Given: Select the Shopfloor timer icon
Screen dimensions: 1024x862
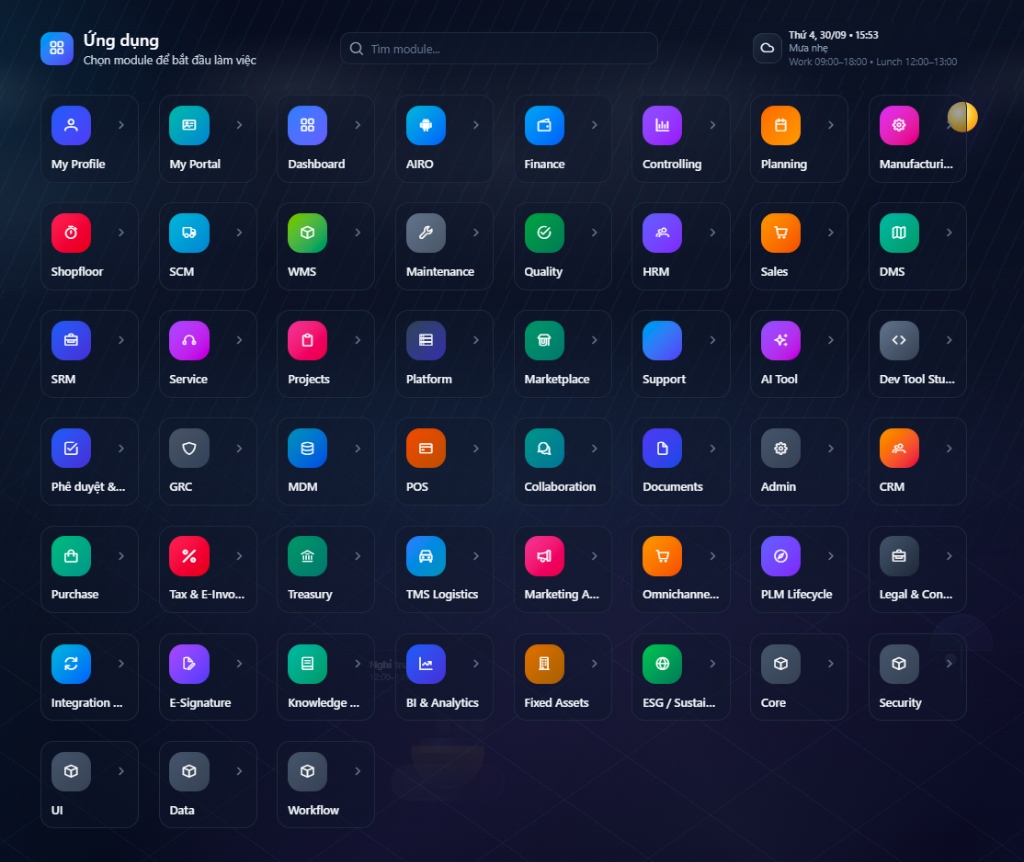Looking at the screenshot, I should [x=71, y=232].
